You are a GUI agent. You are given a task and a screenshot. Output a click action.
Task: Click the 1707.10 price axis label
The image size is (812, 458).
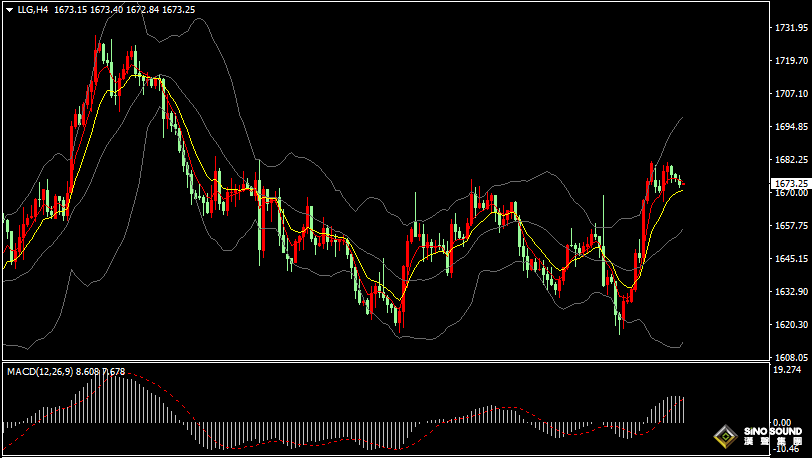click(x=790, y=94)
